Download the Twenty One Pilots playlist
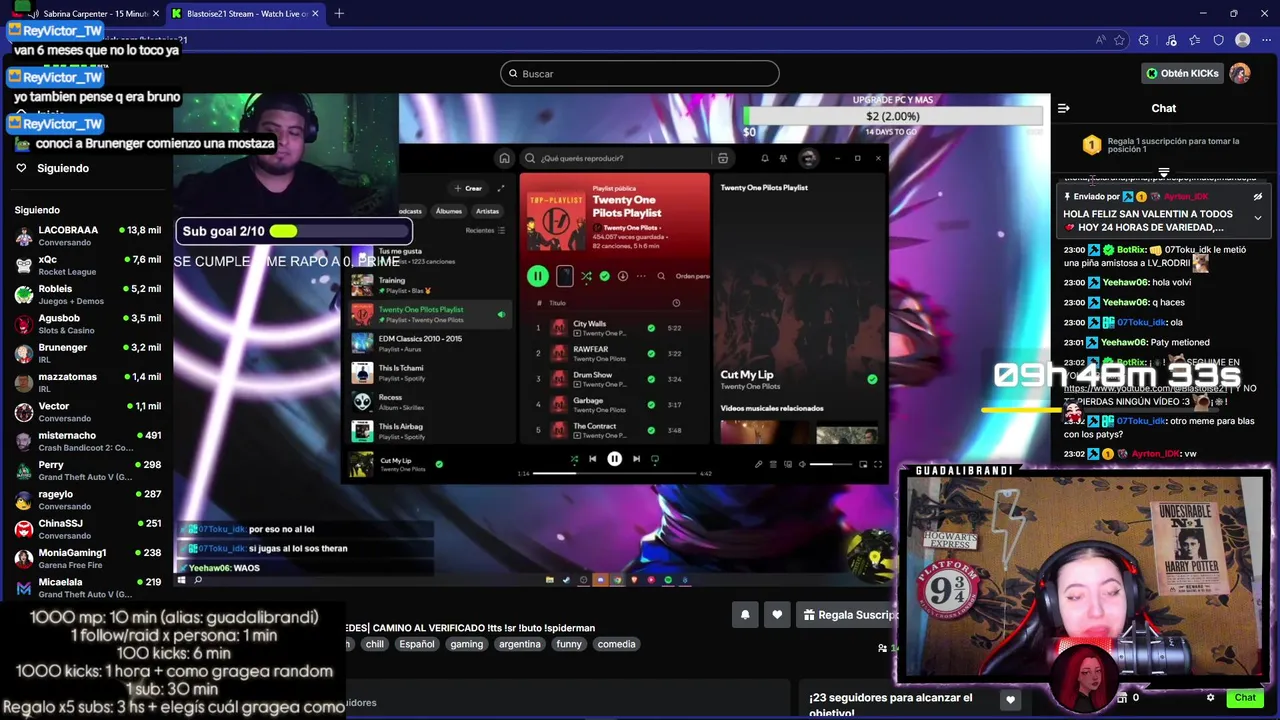 click(x=622, y=276)
